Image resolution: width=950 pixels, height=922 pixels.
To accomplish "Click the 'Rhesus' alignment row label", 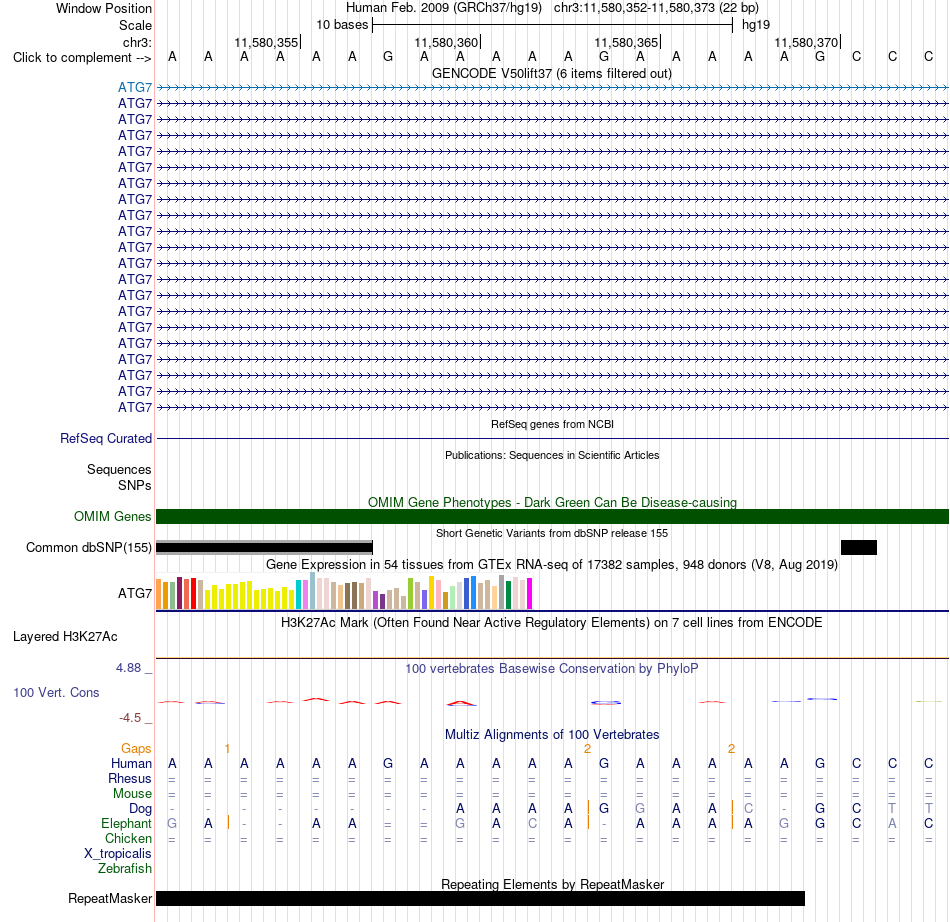I will point(130,778).
